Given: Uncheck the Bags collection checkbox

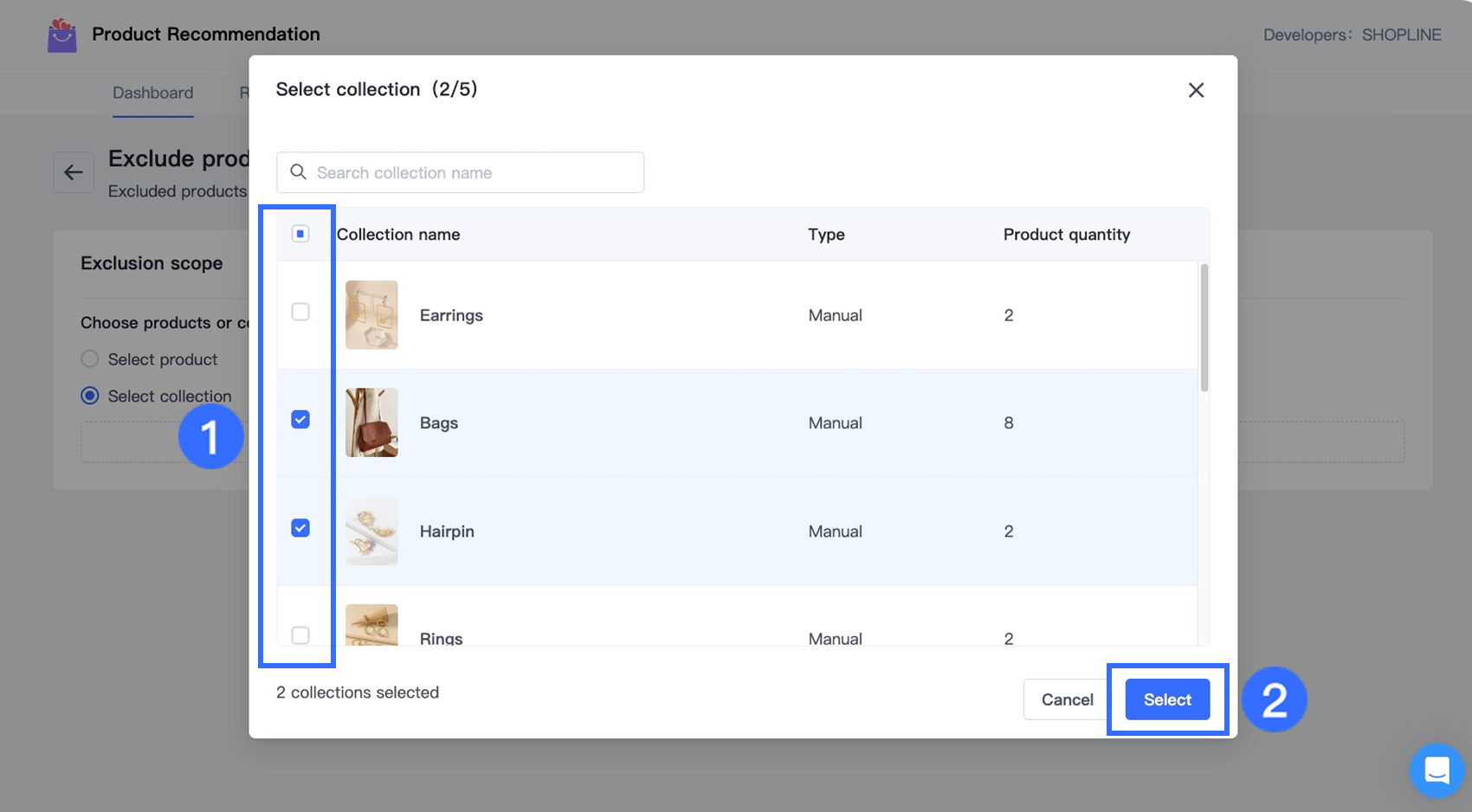Looking at the screenshot, I should [300, 420].
